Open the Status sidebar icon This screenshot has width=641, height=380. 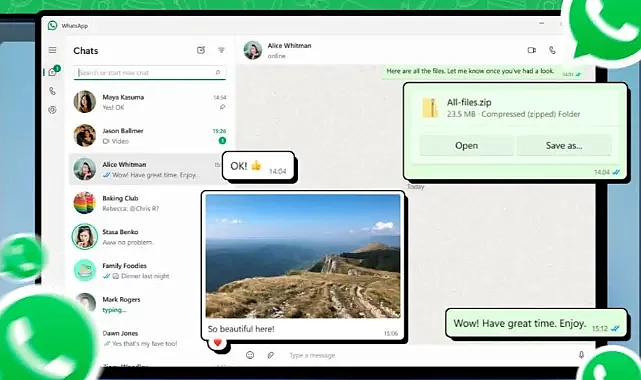[52, 110]
